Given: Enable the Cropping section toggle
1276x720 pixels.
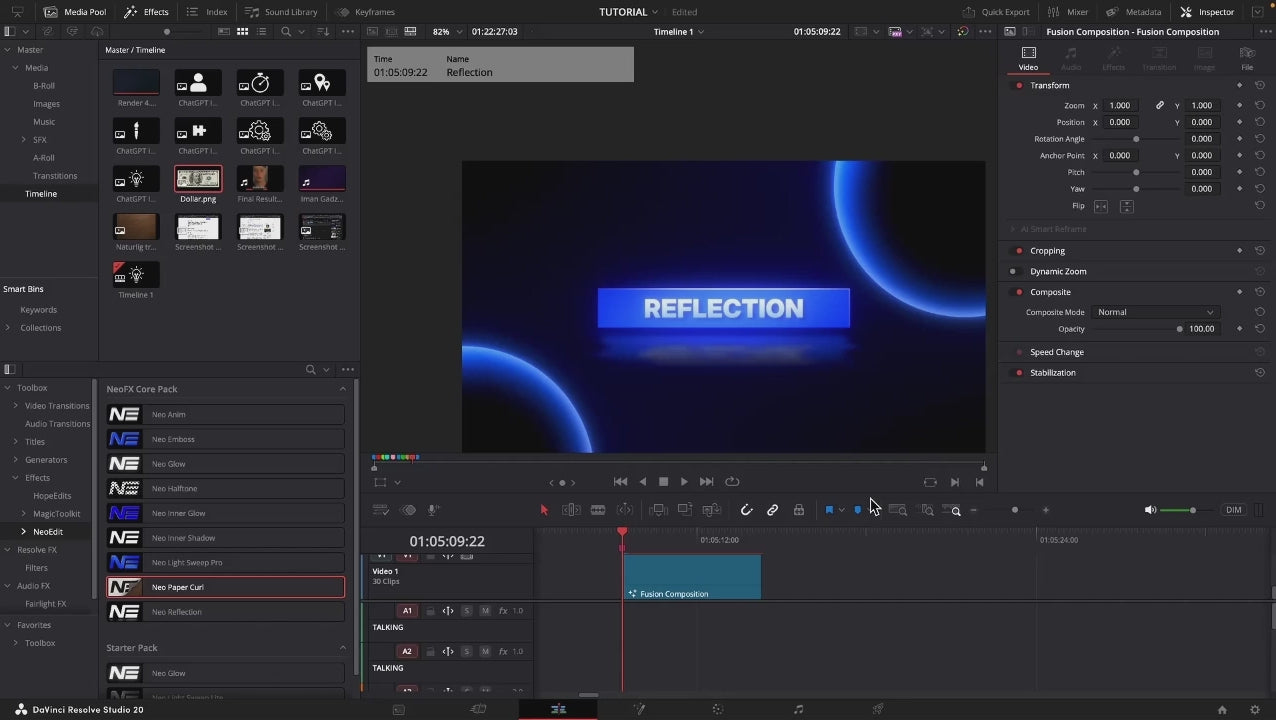Looking at the screenshot, I should click(x=1019, y=251).
